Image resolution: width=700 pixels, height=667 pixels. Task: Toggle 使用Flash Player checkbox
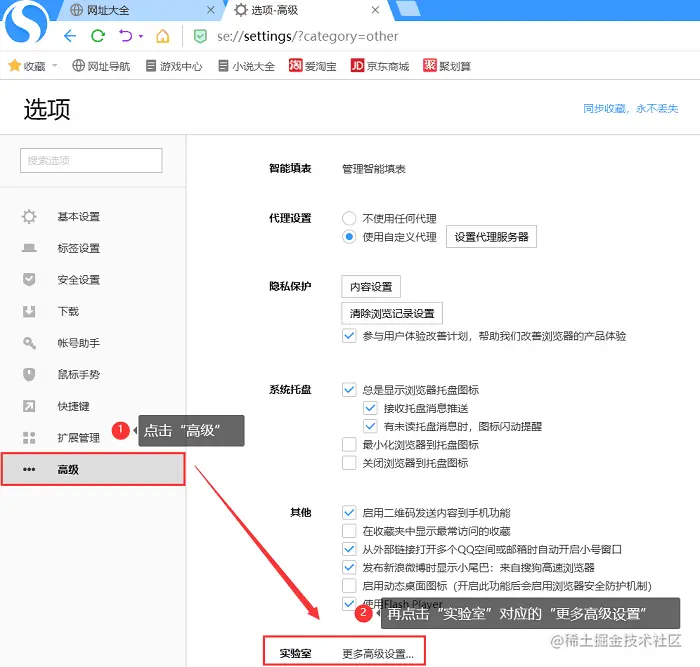[349, 604]
